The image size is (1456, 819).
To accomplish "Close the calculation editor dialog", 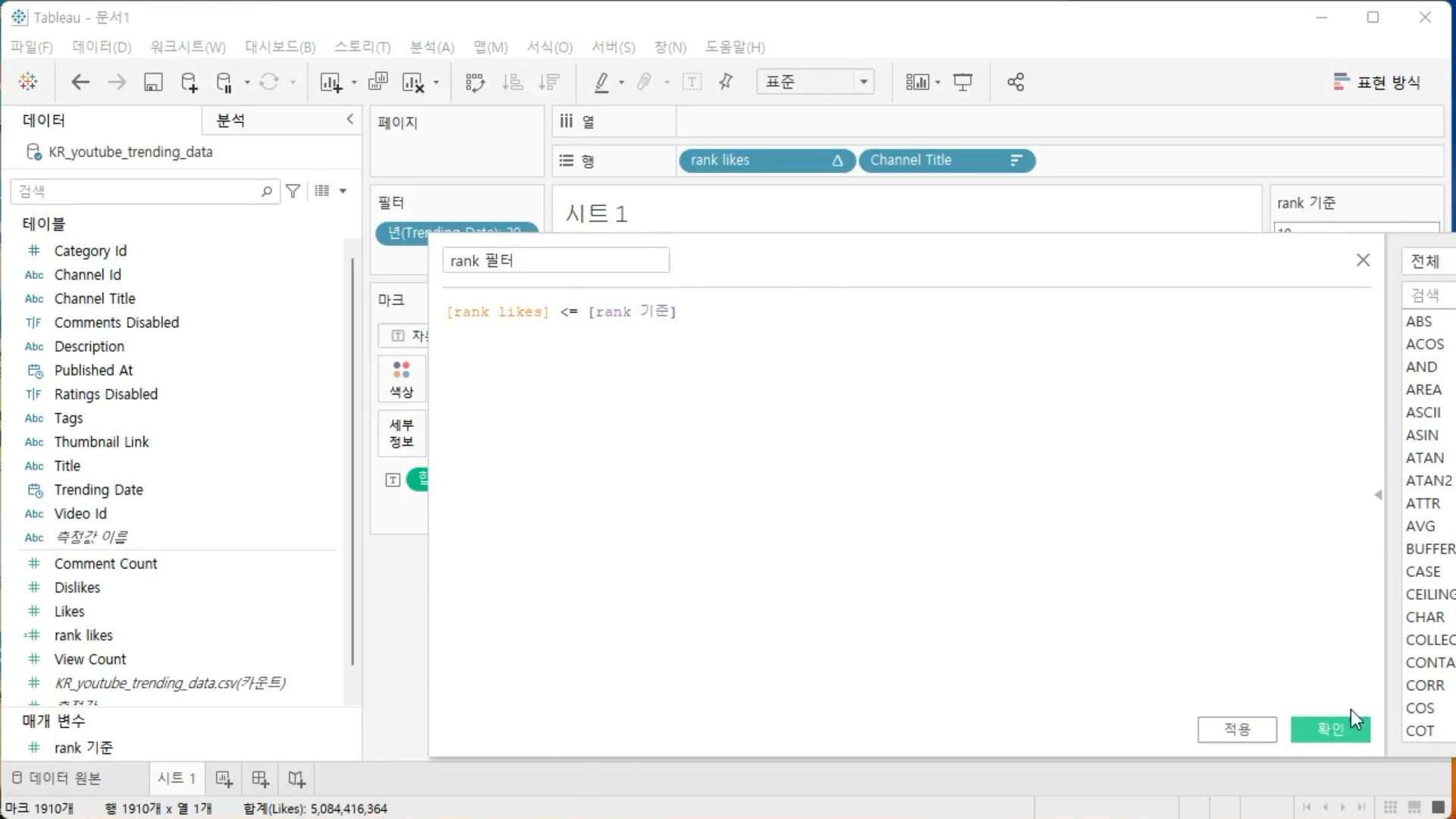I will point(1363,260).
